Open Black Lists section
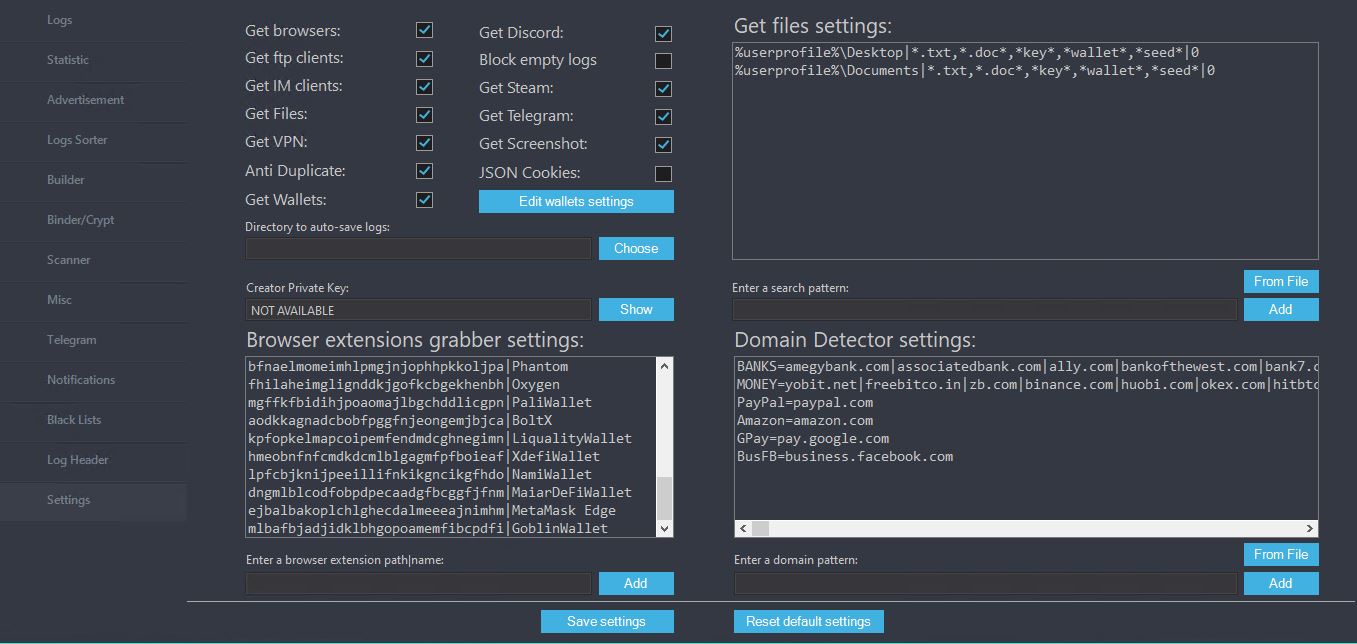This screenshot has width=1357, height=644. click(93, 420)
